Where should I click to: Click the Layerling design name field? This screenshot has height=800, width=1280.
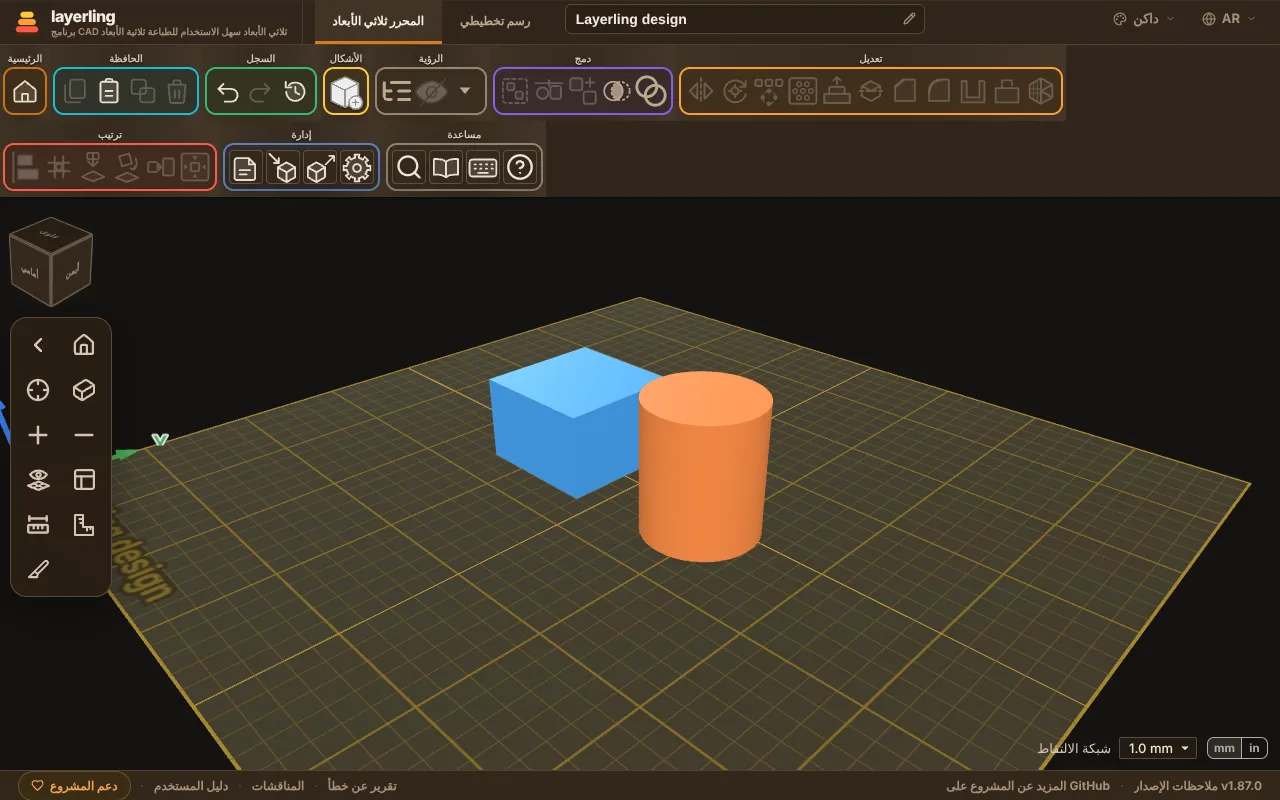tap(745, 19)
